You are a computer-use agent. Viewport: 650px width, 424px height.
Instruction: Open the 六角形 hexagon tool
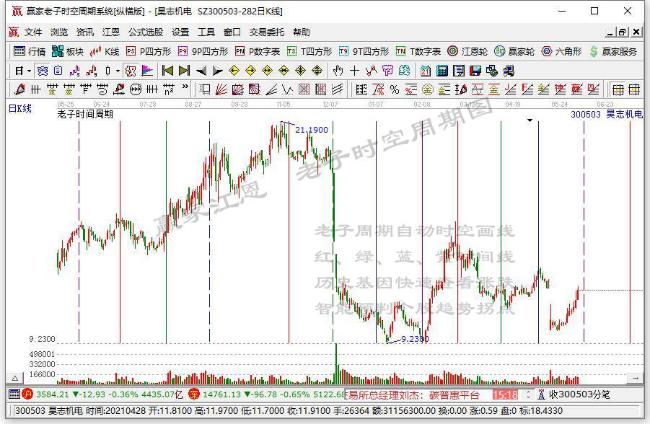pos(561,51)
